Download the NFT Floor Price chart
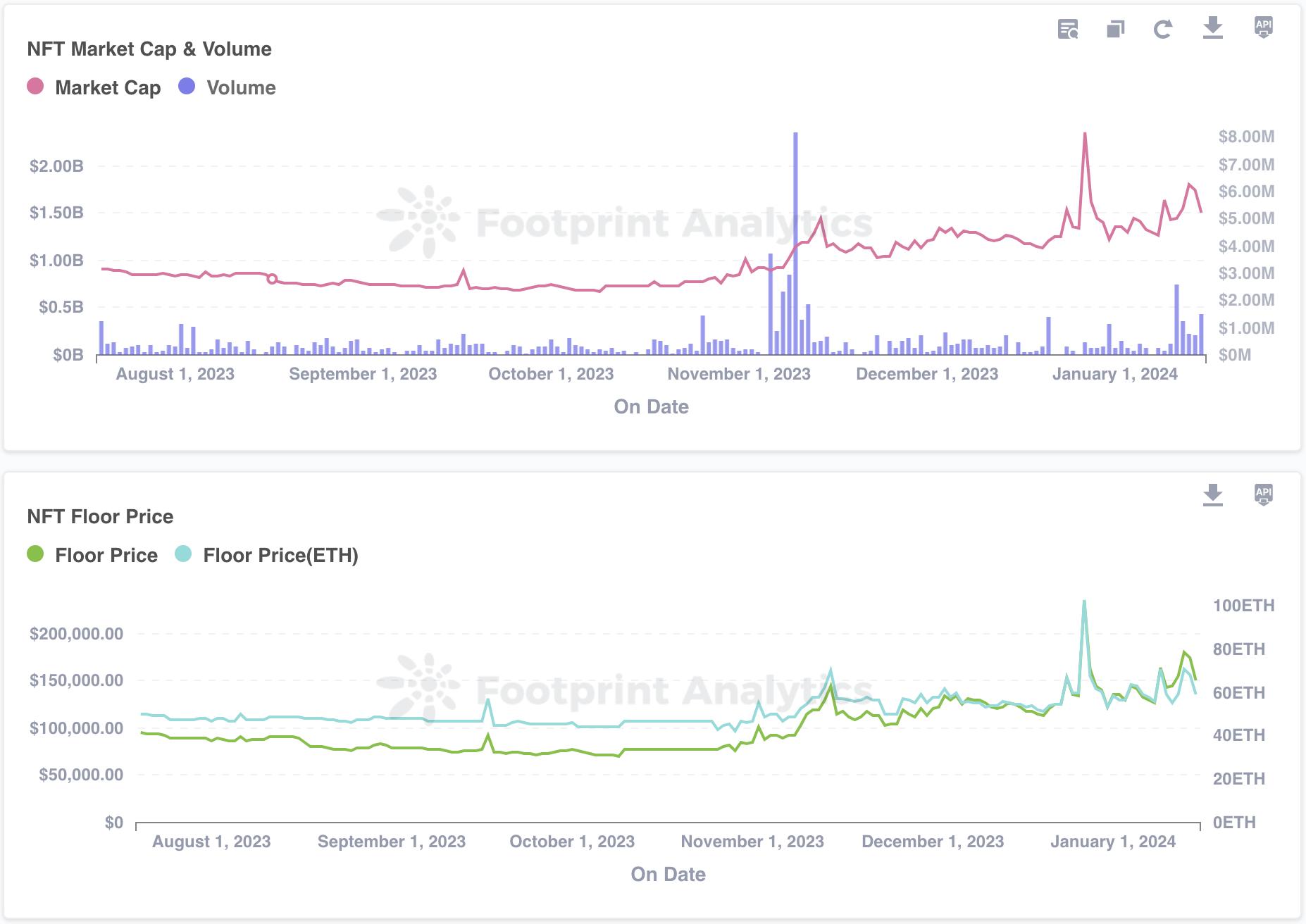The height and width of the screenshot is (924, 1306). (x=1212, y=495)
